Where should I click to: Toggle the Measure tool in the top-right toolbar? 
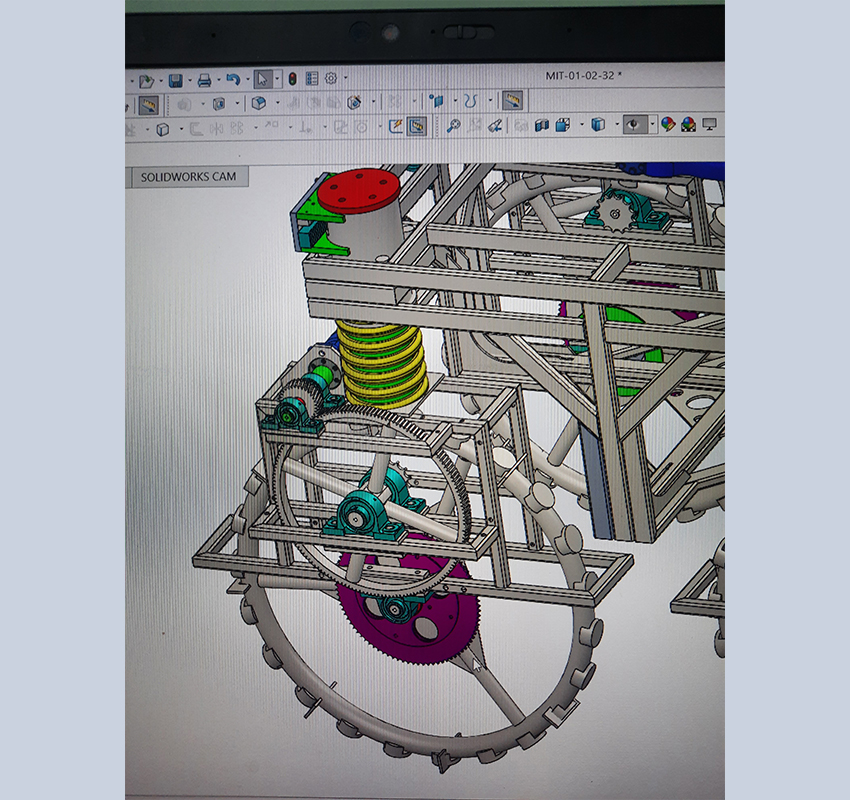point(512,100)
